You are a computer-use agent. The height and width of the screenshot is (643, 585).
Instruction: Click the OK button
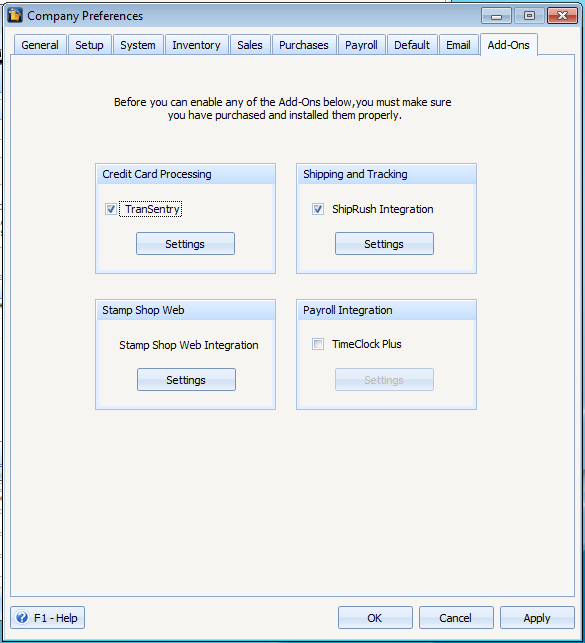[375, 618]
